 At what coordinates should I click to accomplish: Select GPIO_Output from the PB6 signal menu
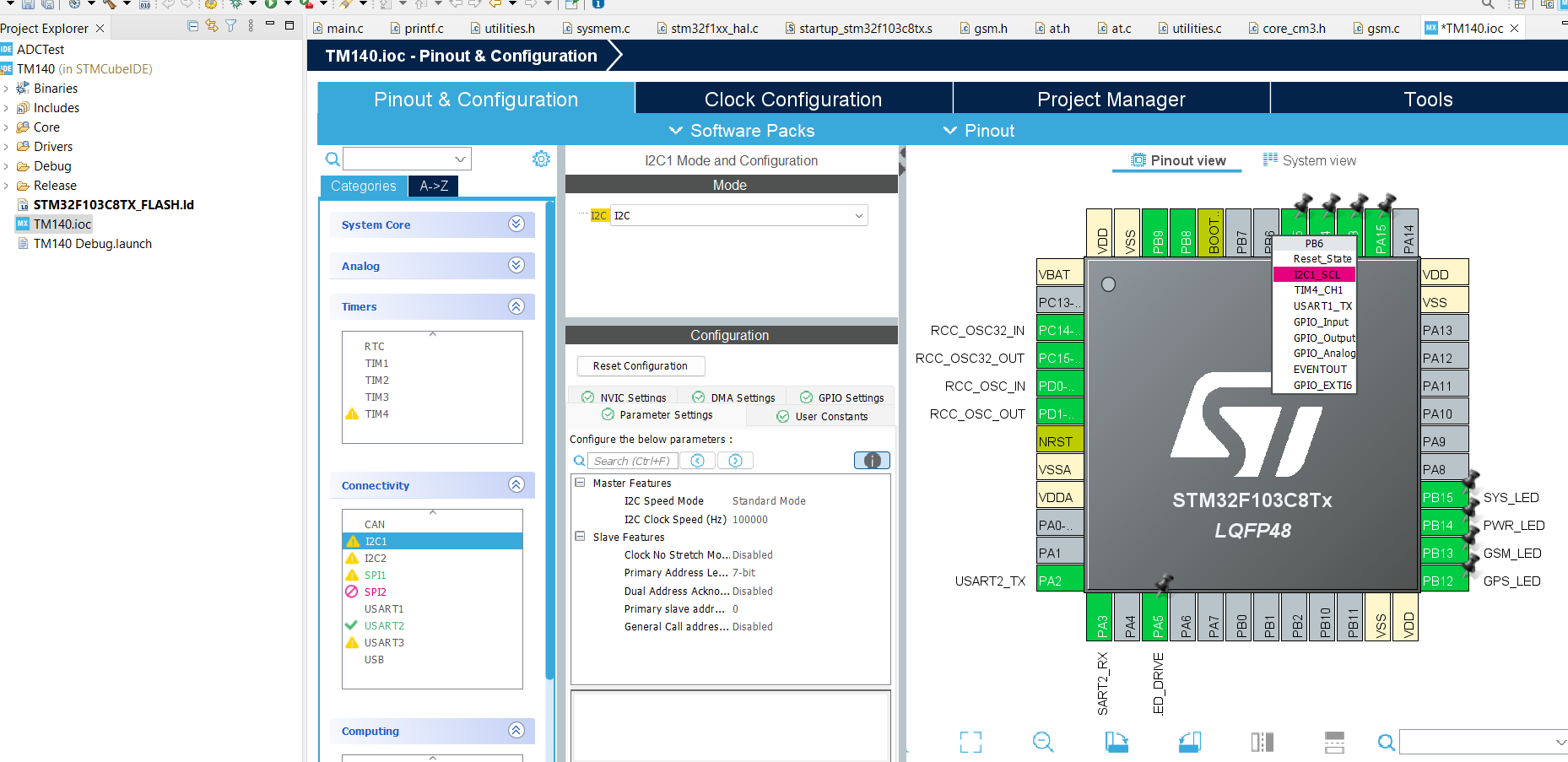pyautogui.click(x=1322, y=338)
